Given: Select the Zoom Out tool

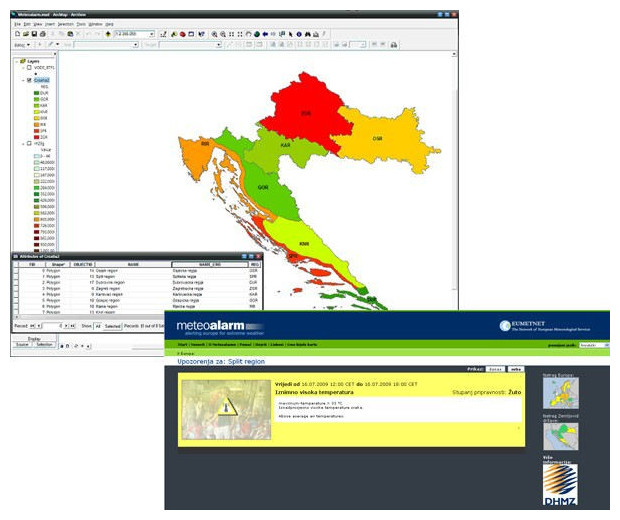Looking at the screenshot, I should click(x=223, y=34).
